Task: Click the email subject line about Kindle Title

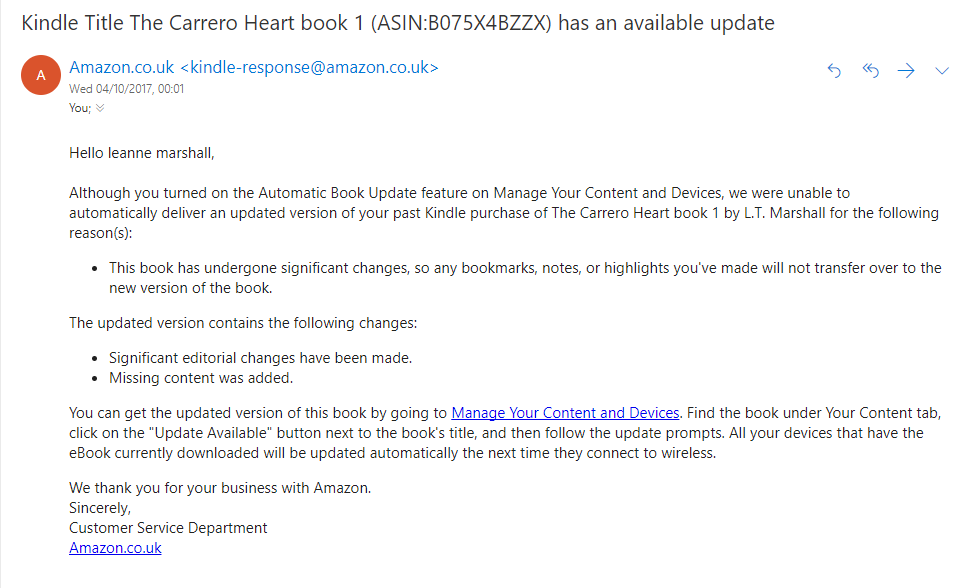Action: point(398,22)
